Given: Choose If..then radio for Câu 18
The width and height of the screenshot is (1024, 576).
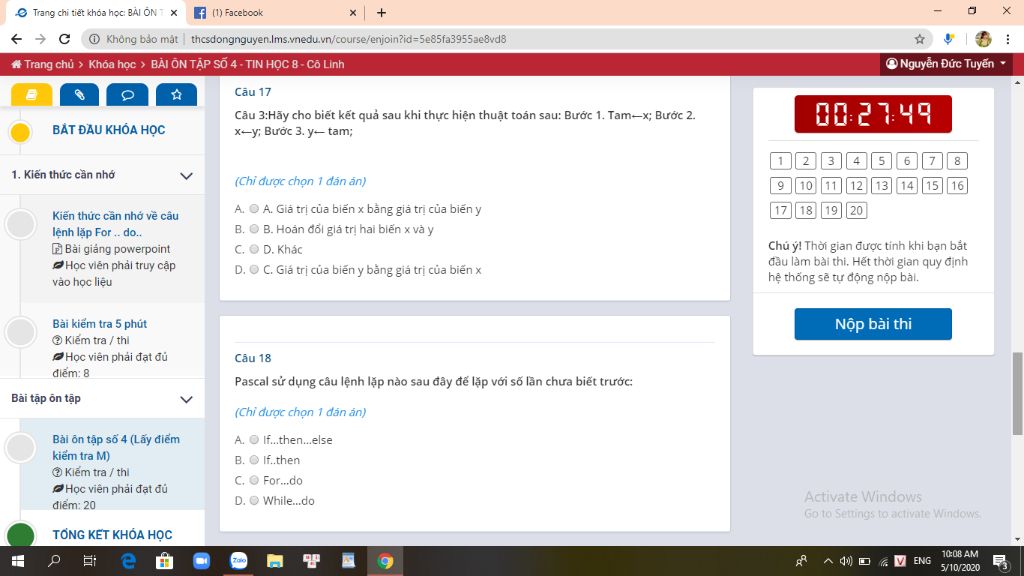Looking at the screenshot, I should (x=254, y=460).
